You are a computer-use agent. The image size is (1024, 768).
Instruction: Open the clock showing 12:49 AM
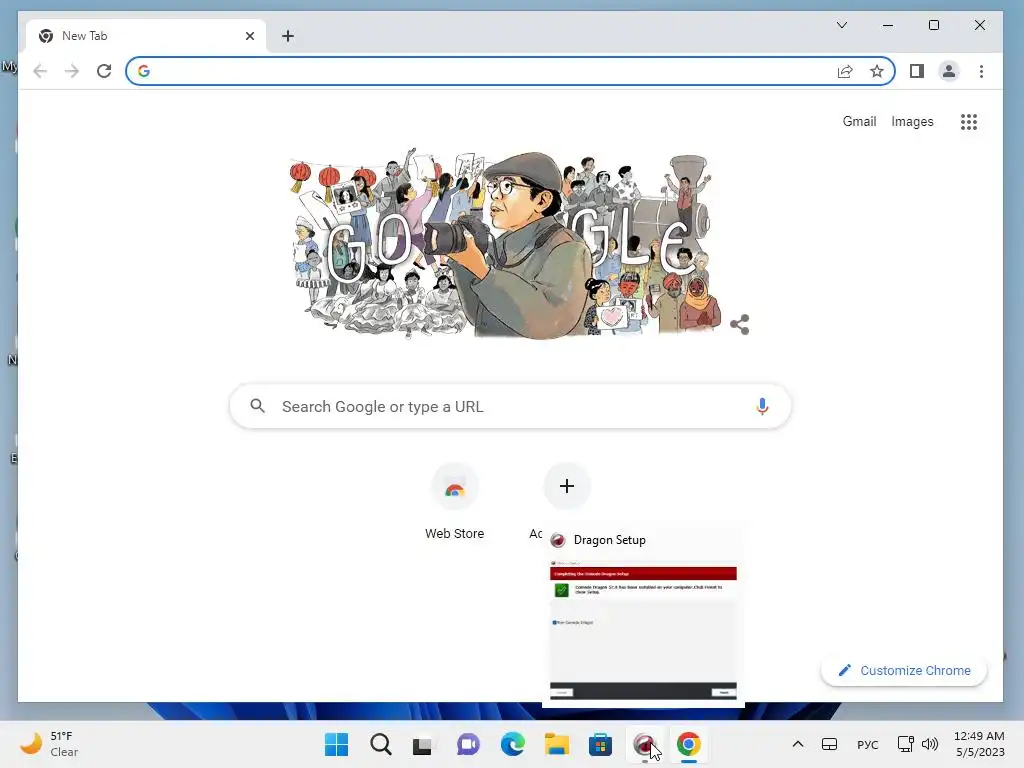[x=979, y=744]
